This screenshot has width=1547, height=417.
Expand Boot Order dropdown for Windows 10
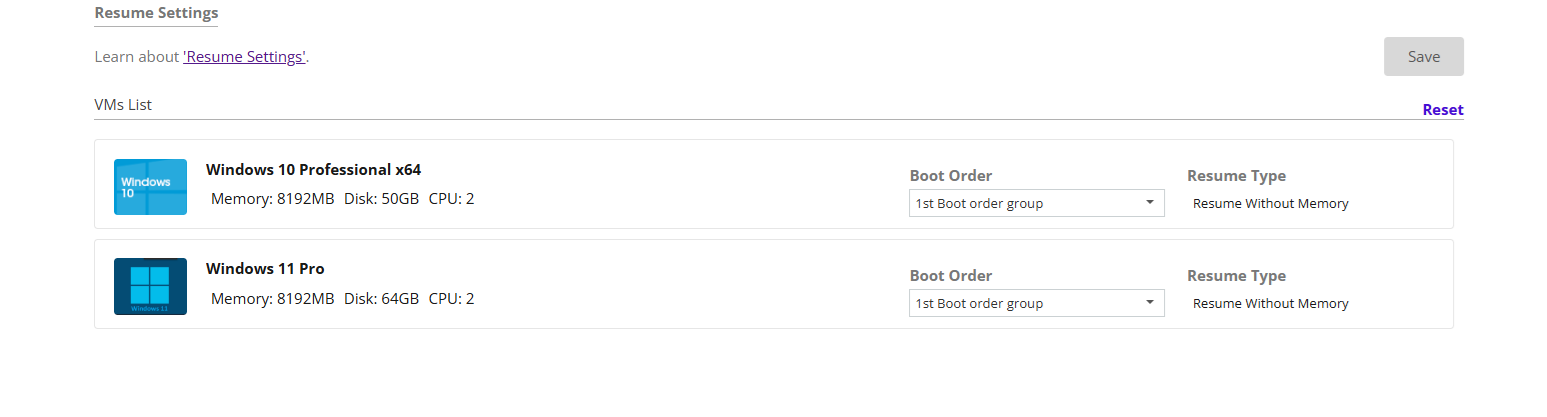point(1036,203)
